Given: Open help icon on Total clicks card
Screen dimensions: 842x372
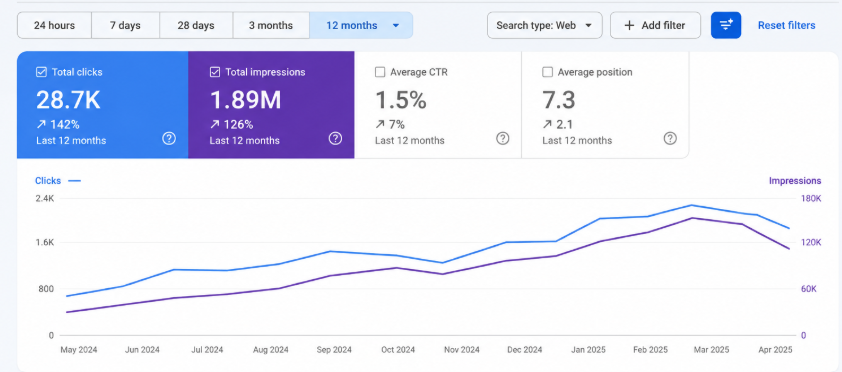Looking at the screenshot, I should point(169,138).
